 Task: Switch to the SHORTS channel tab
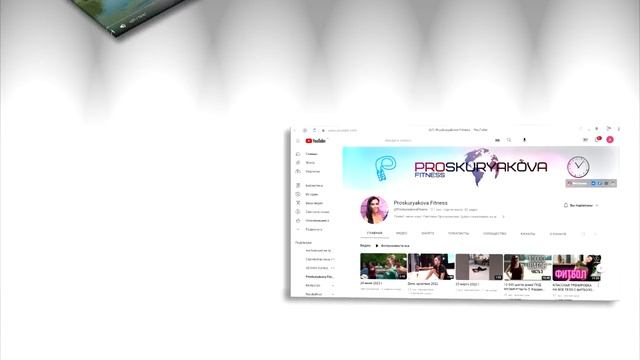428,233
